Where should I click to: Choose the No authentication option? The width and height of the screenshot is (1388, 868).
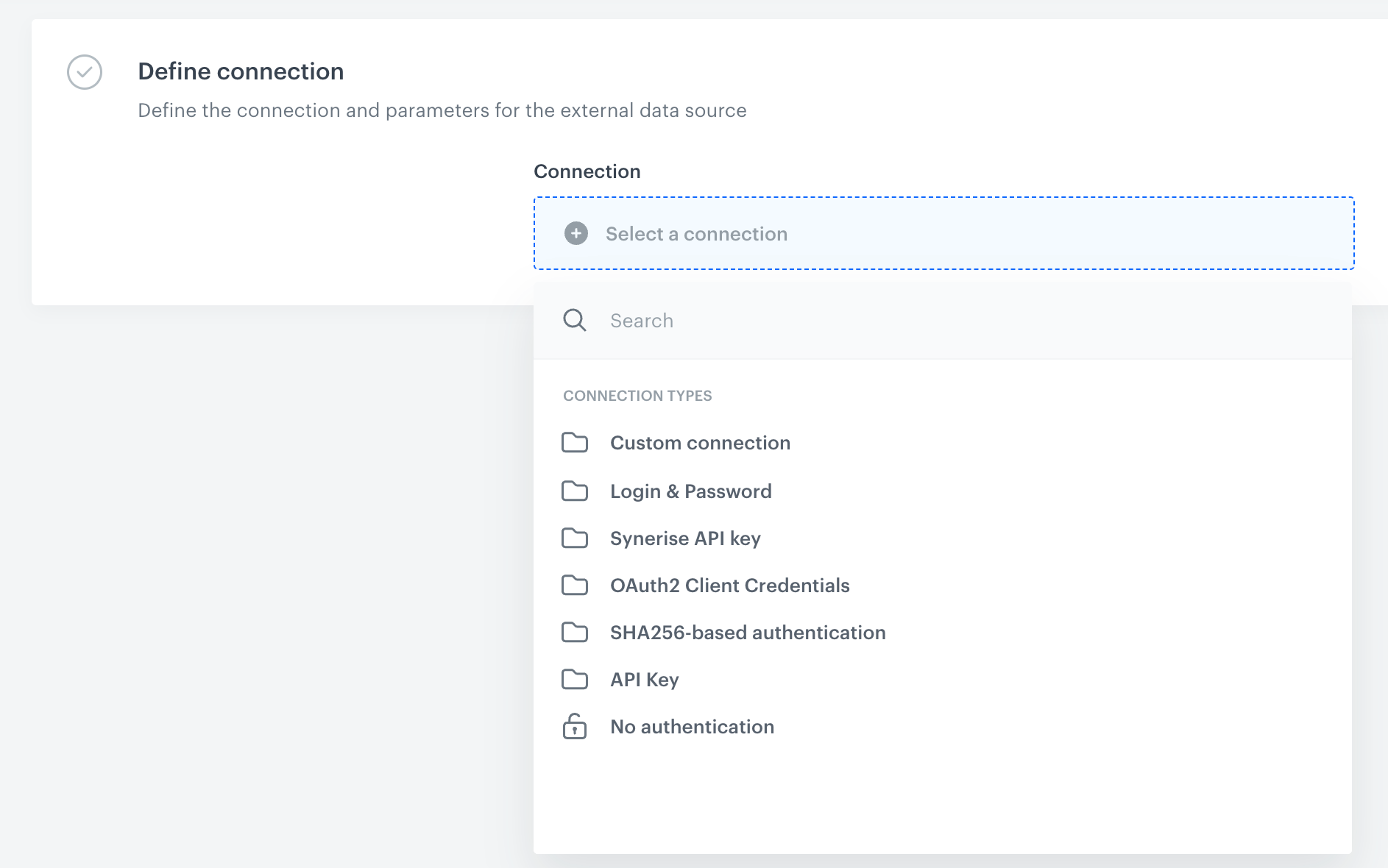[x=942, y=727]
